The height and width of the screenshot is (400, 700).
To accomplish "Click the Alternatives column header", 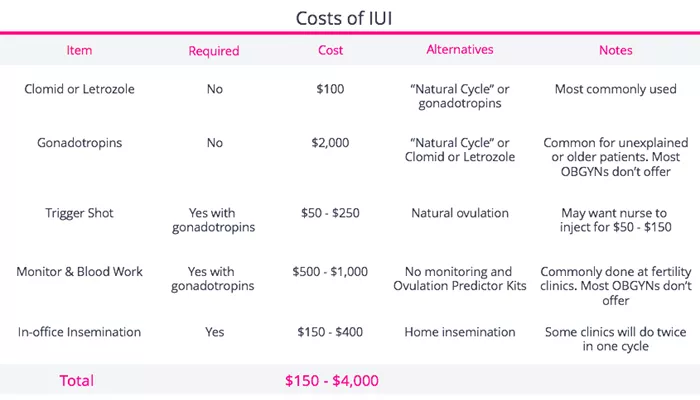I will pyautogui.click(x=460, y=50).
